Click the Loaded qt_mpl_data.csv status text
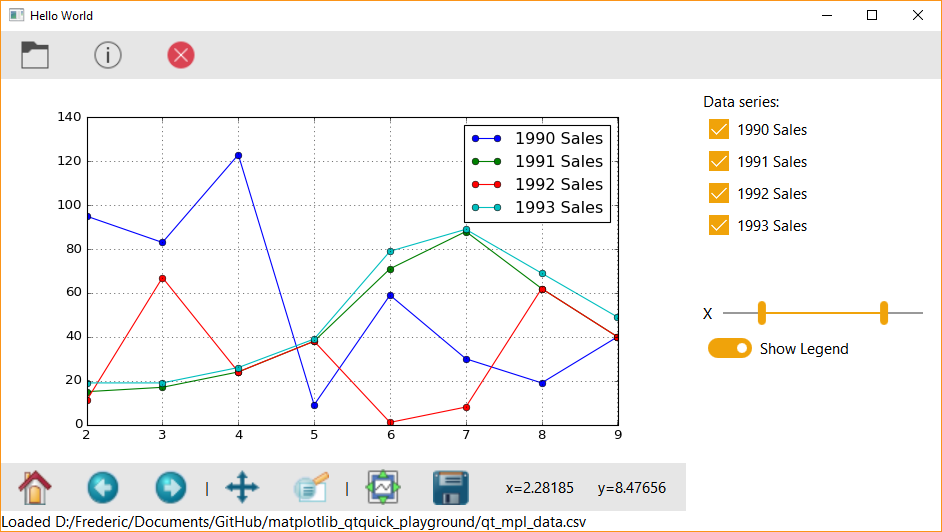942x532 pixels. tap(294, 522)
